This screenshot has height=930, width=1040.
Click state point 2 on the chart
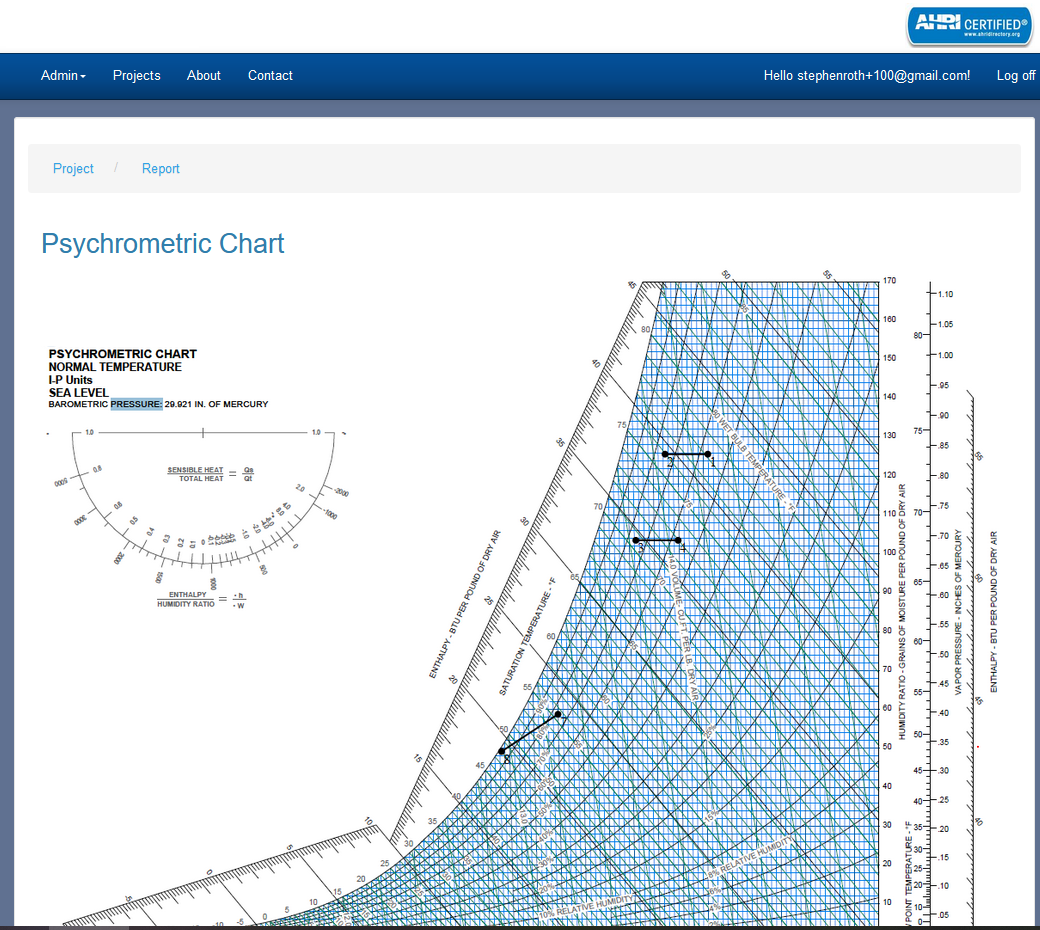tap(665, 454)
